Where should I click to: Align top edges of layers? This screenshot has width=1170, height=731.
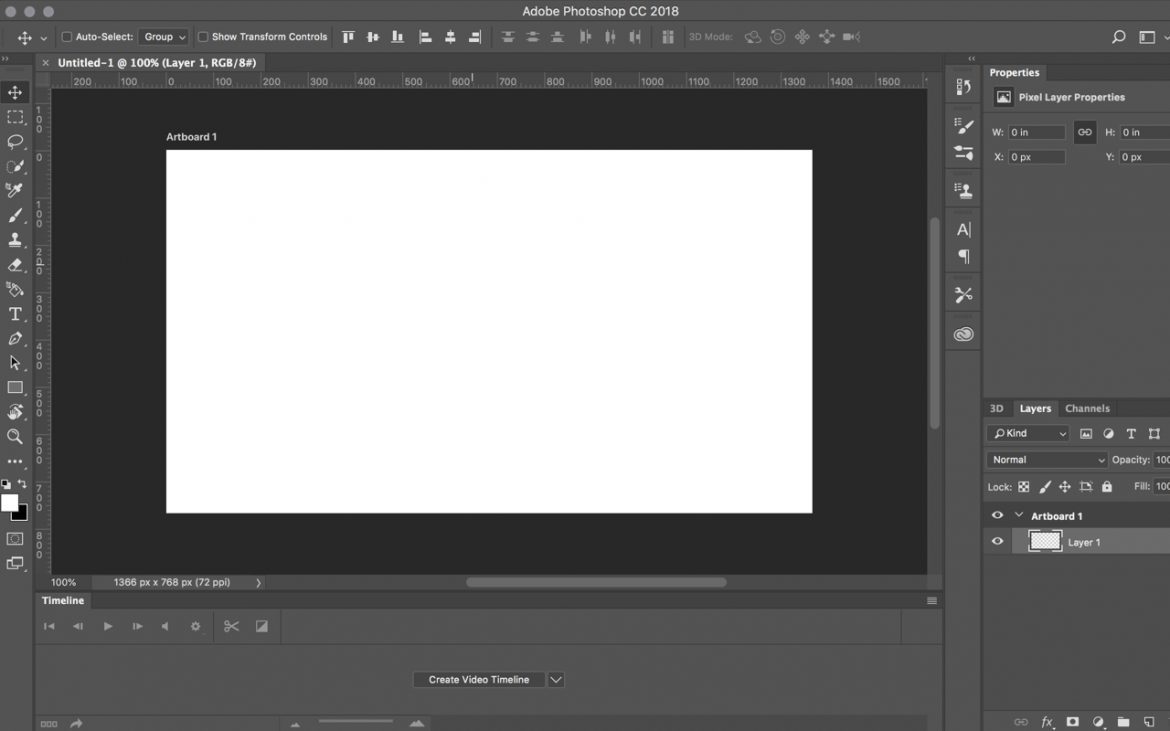[348, 37]
